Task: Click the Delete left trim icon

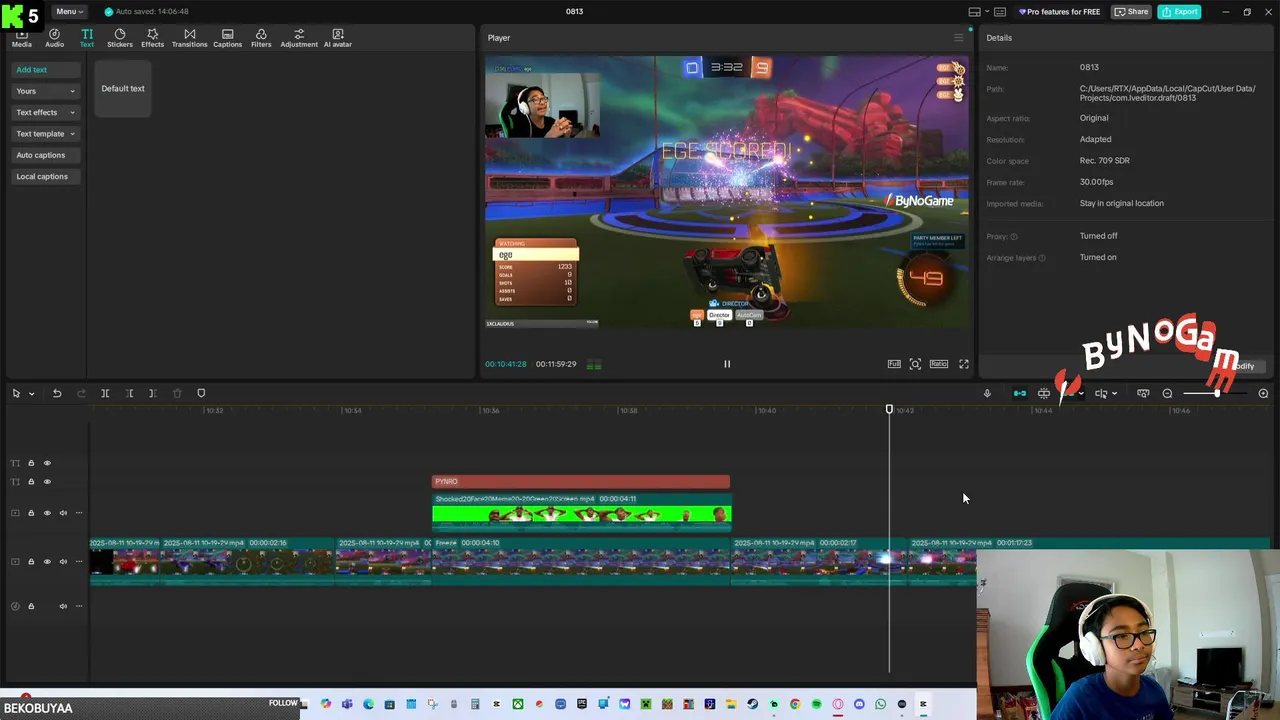Action: click(x=129, y=393)
